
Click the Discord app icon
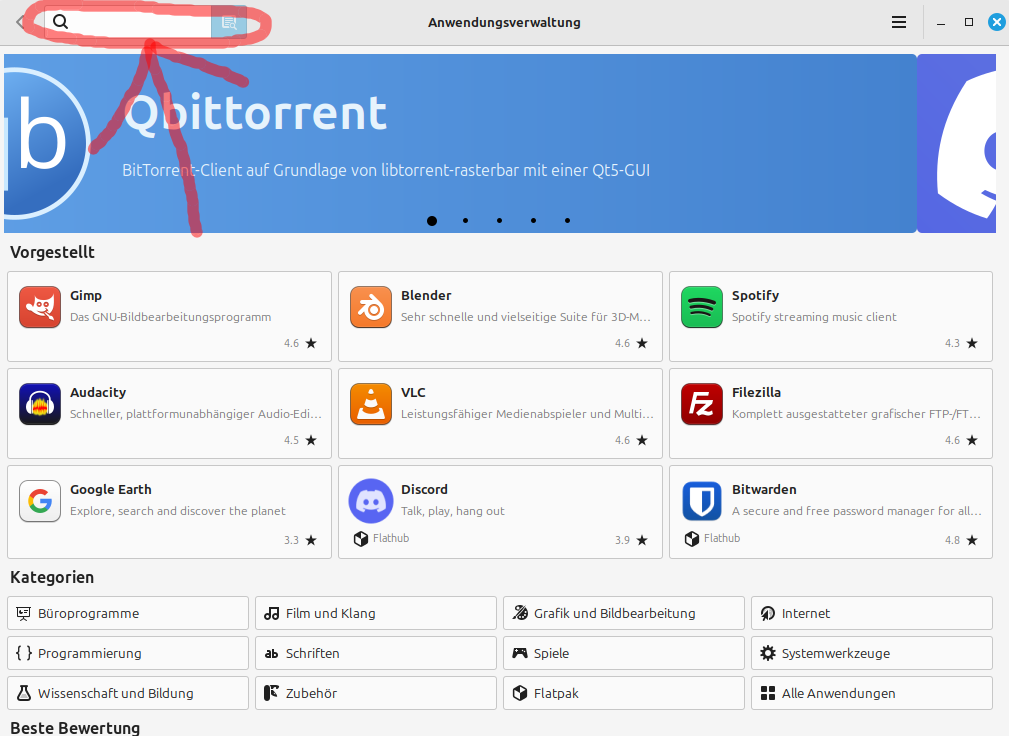pyautogui.click(x=371, y=501)
